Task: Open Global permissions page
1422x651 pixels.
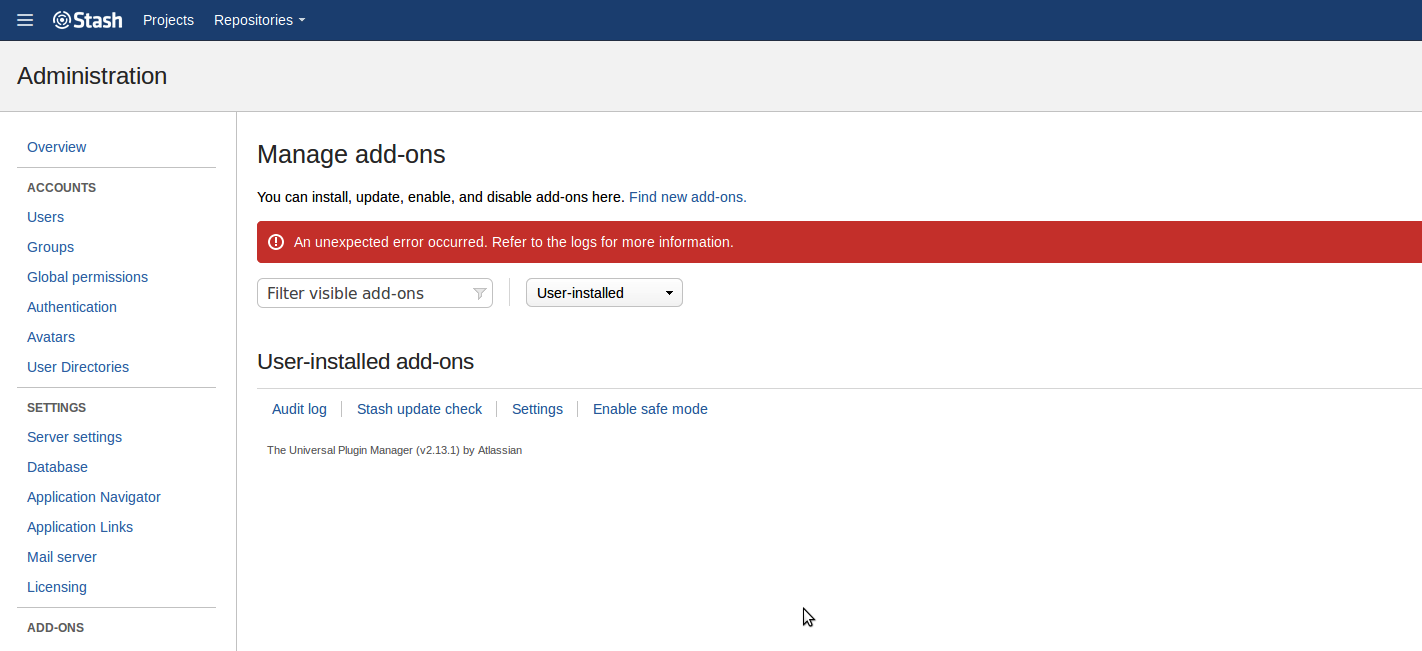Action: (x=87, y=277)
